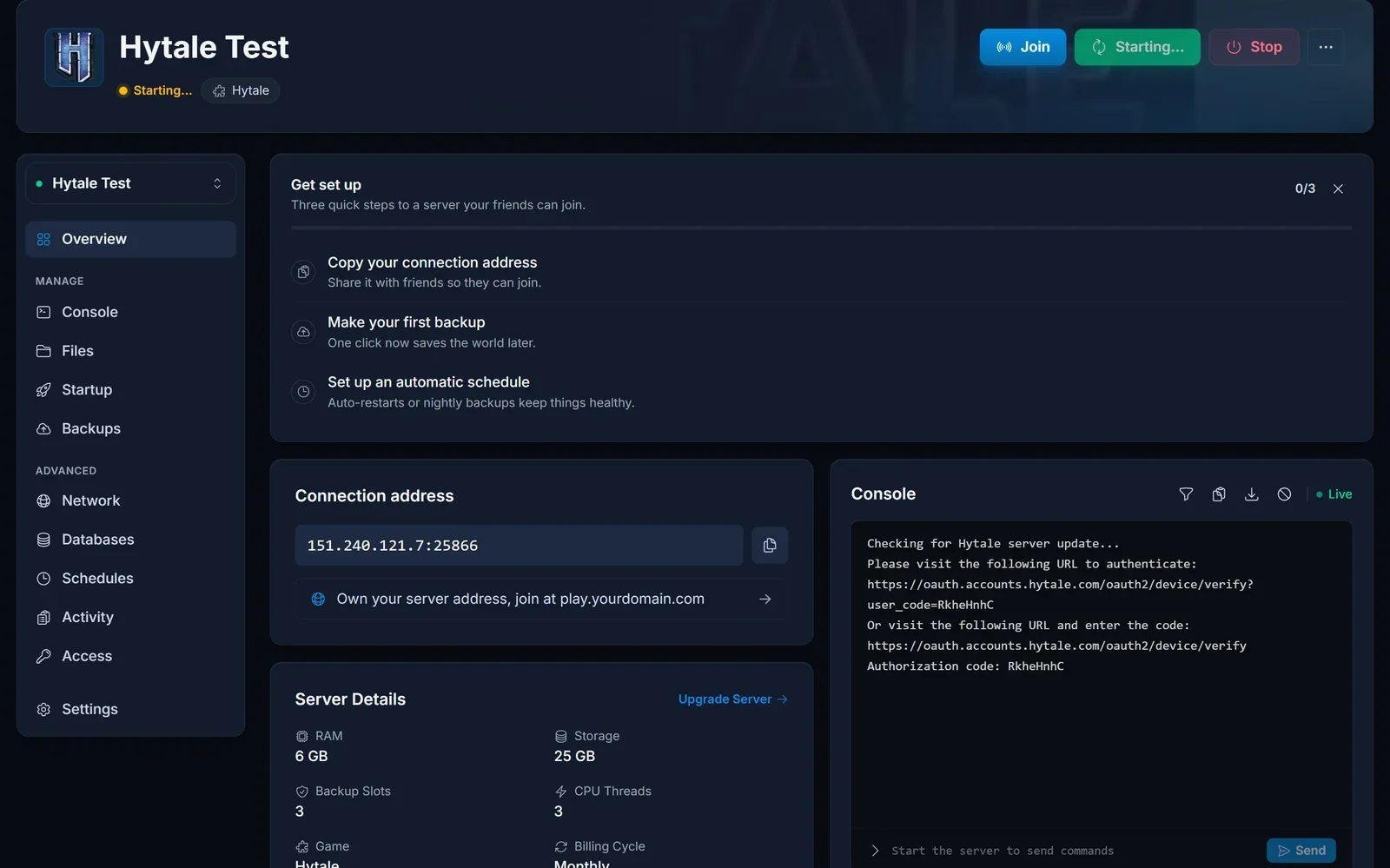
Task: Navigate to Network settings
Action: pyautogui.click(x=130, y=500)
